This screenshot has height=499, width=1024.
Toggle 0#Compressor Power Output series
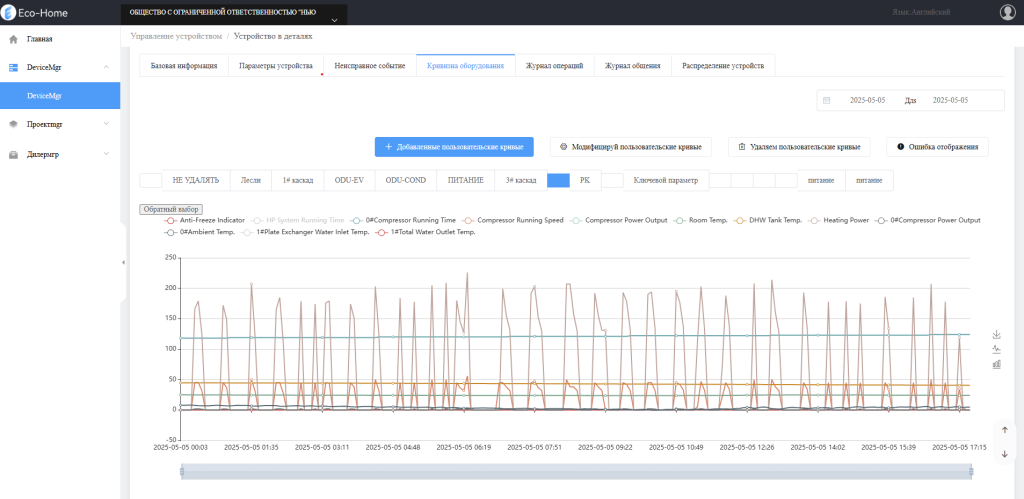click(928, 221)
